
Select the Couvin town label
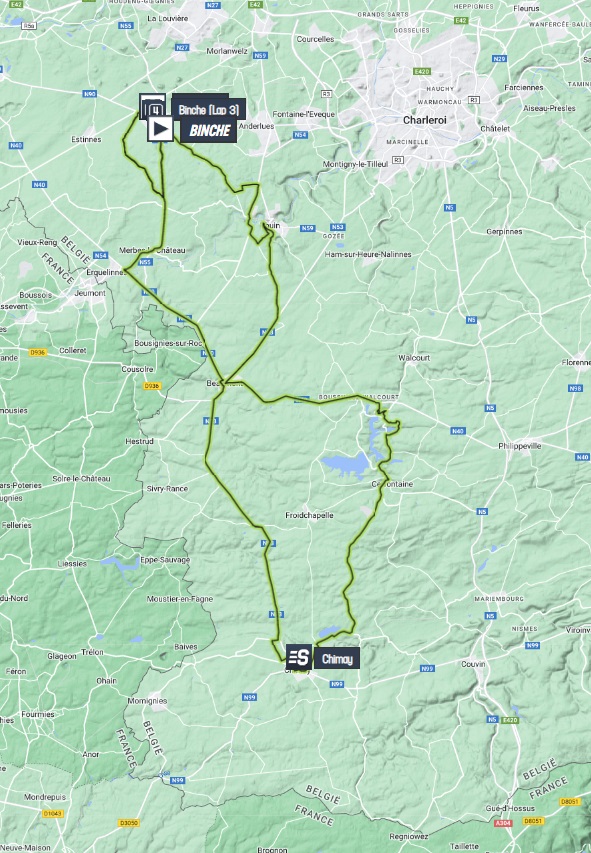[473, 664]
